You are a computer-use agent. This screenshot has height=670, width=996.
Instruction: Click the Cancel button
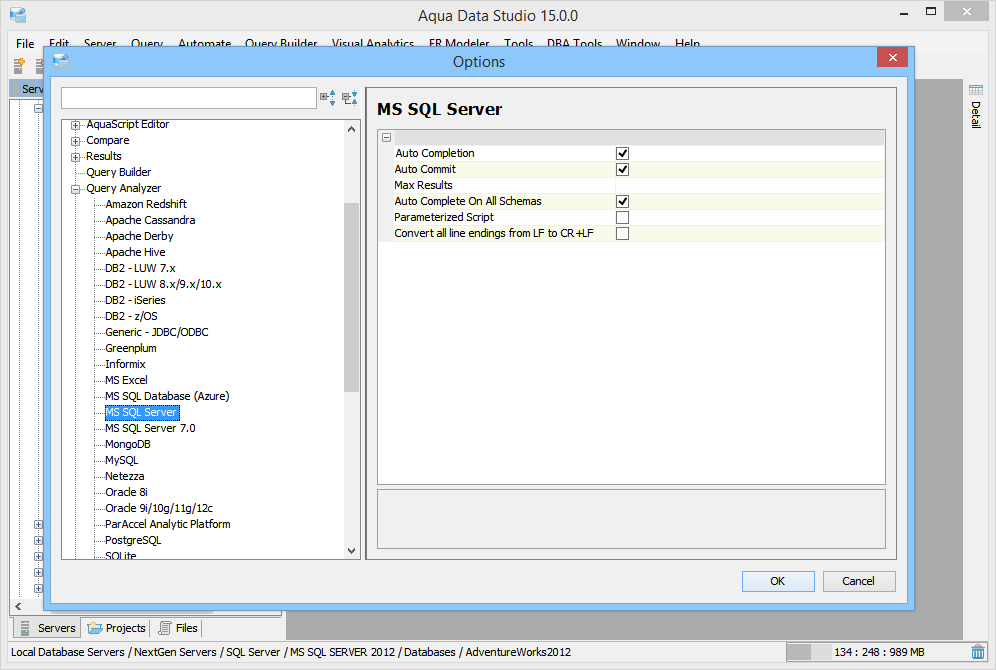pyautogui.click(x=859, y=581)
